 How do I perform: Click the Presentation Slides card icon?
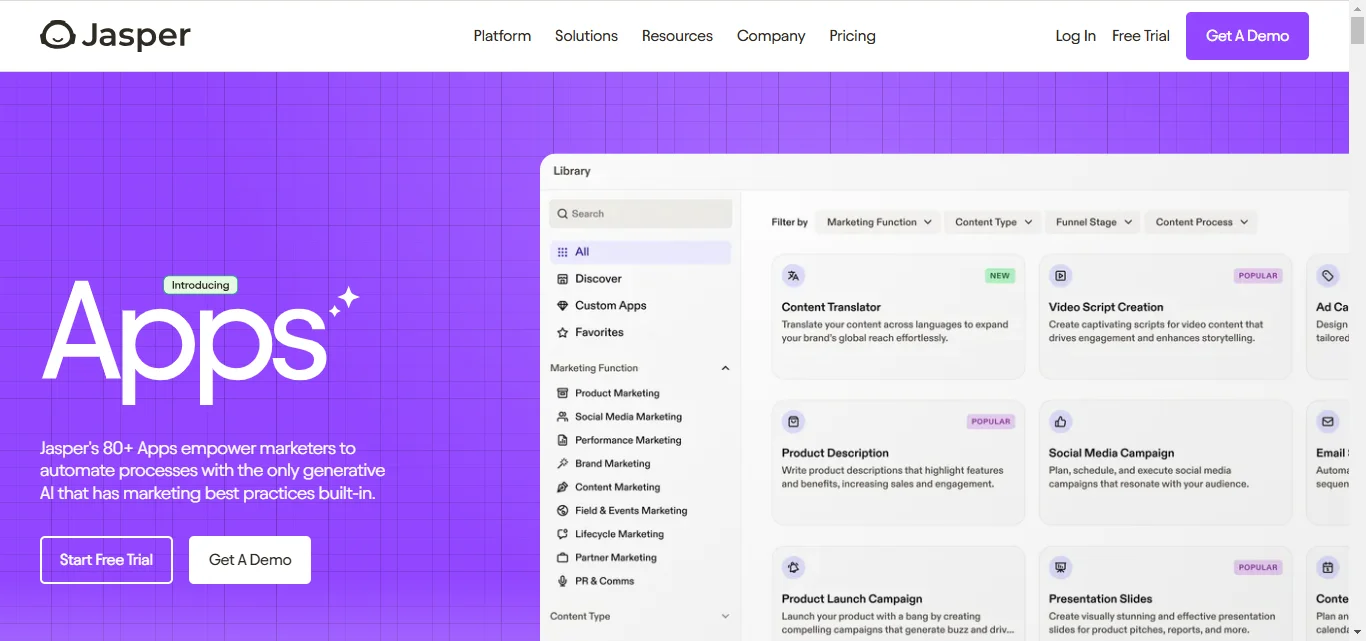pos(1060,567)
